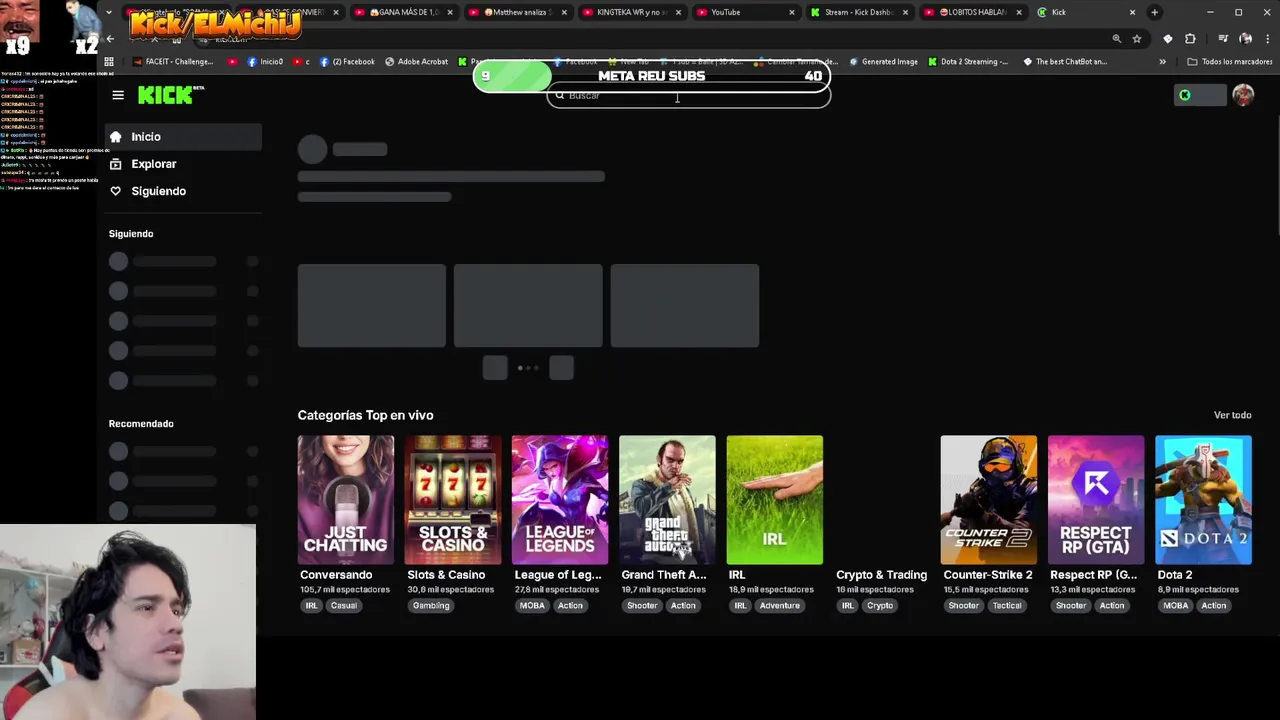This screenshot has width=1280, height=720.
Task: Open the Inicio0 YouTube bookmark
Action: [265, 61]
